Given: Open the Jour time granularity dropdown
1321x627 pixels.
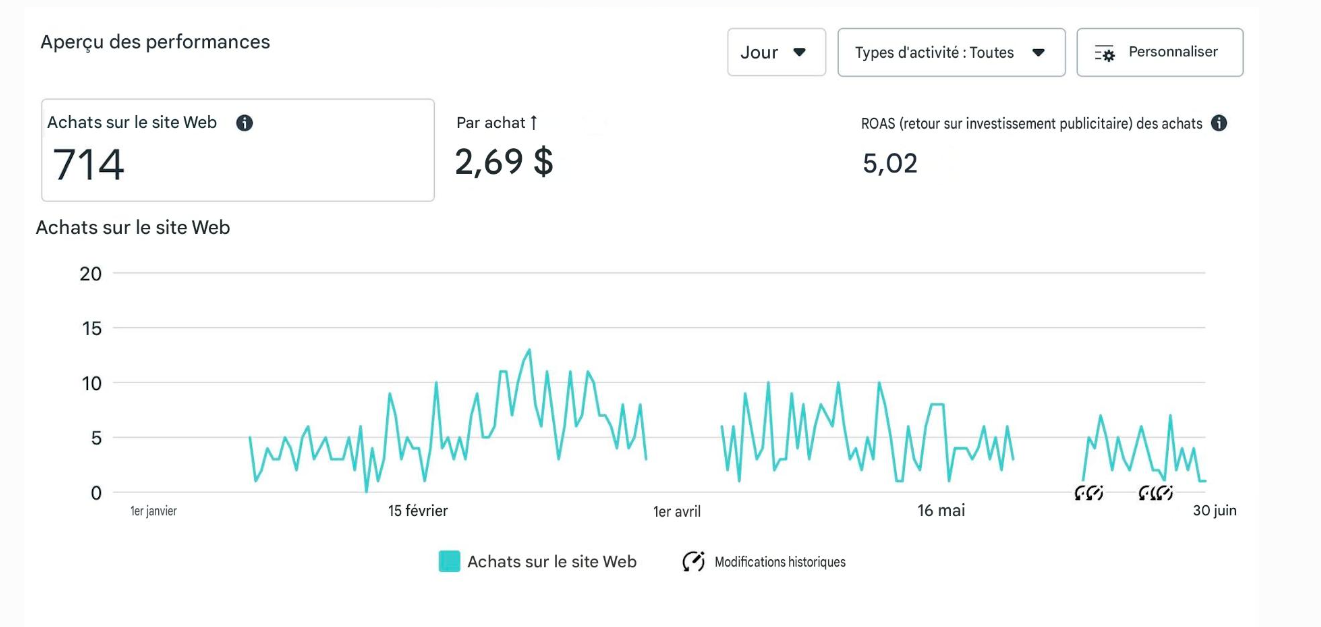Looking at the screenshot, I should (x=776, y=52).
